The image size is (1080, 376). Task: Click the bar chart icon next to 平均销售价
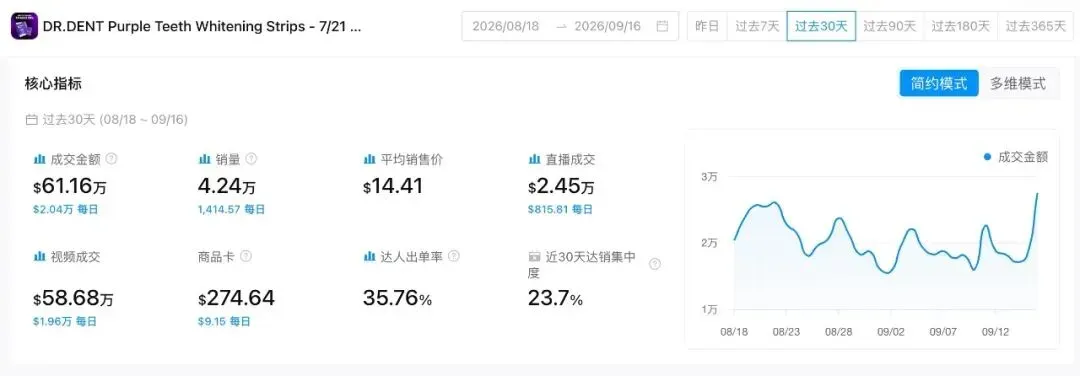pos(369,159)
